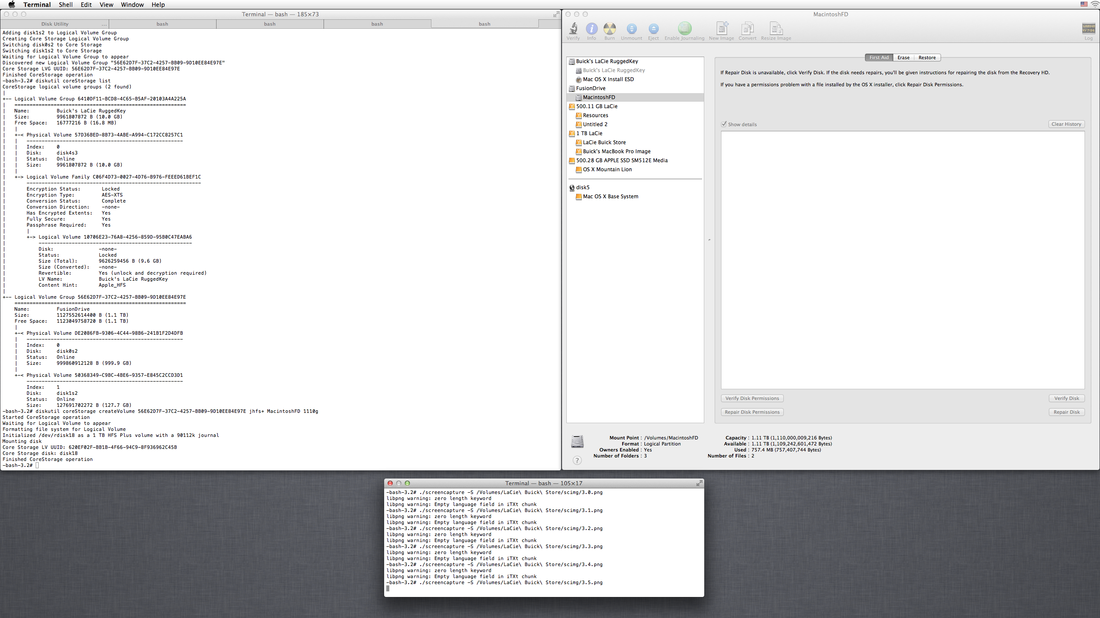Toggle the Show details checkbox

coord(724,124)
